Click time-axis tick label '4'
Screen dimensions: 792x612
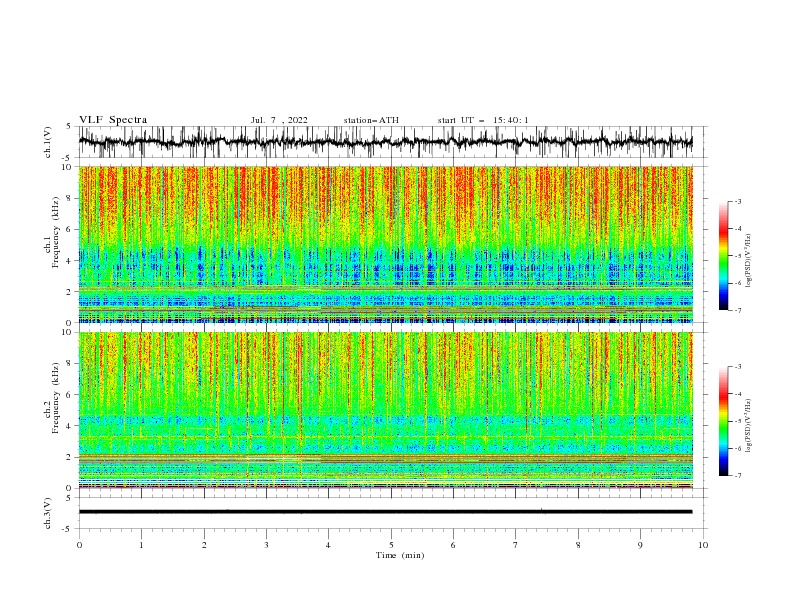328,545
